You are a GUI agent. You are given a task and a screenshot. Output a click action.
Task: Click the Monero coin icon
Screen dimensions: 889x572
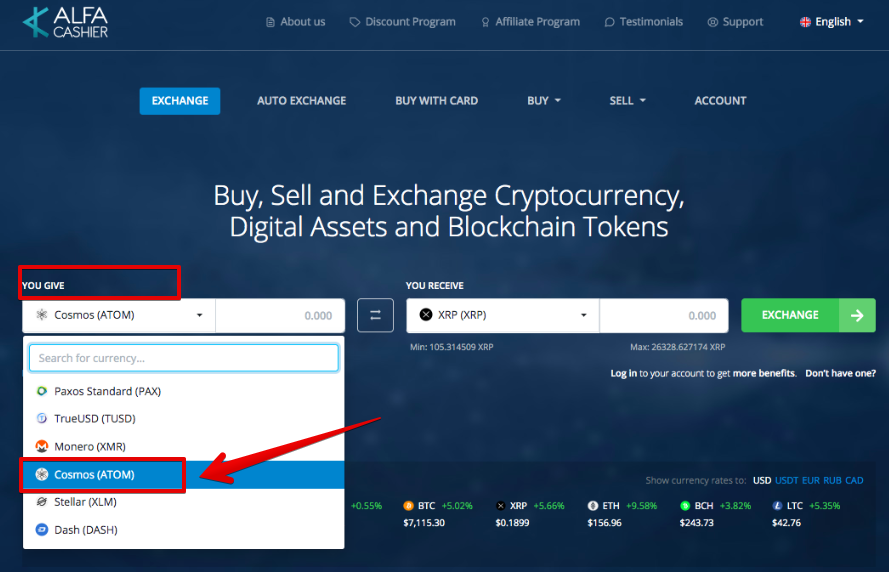(41, 446)
